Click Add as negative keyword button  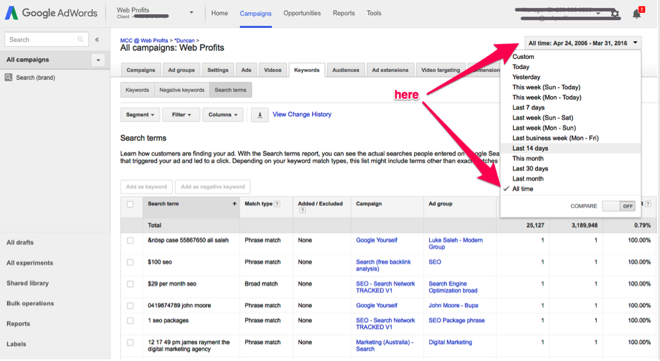tap(213, 187)
